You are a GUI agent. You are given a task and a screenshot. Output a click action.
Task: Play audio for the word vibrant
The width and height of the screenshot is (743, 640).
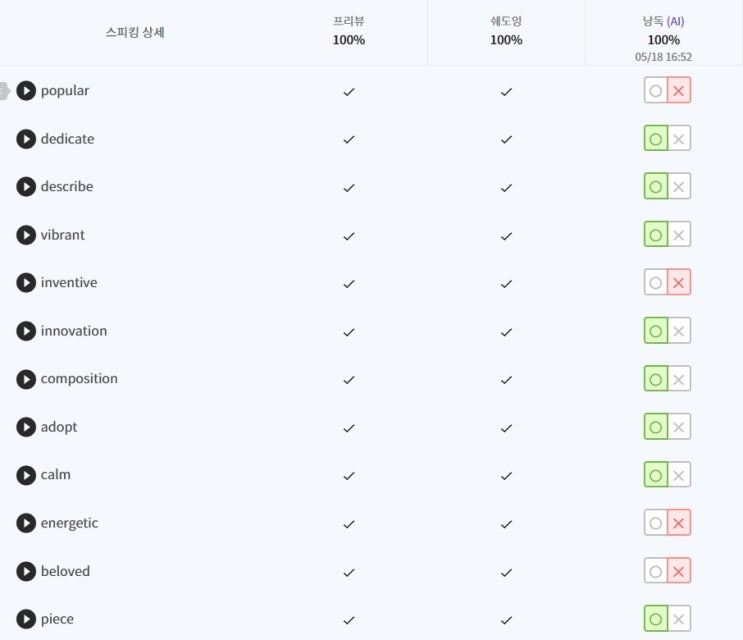tap(26, 235)
